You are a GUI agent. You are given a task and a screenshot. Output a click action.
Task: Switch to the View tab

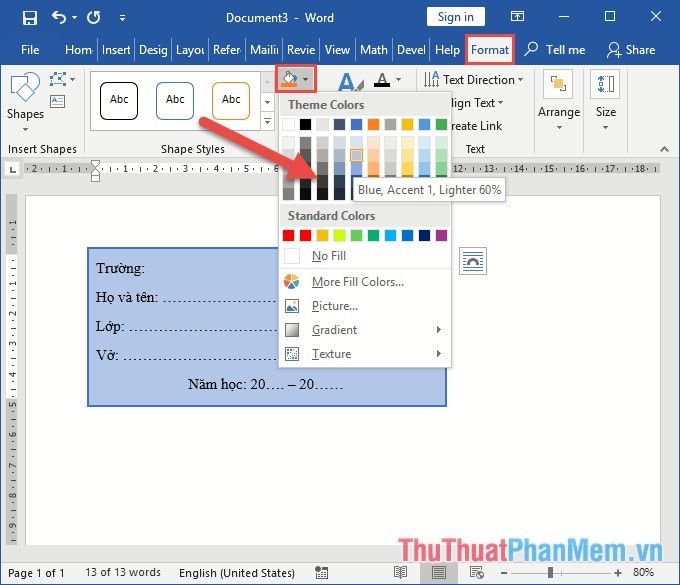(337, 50)
